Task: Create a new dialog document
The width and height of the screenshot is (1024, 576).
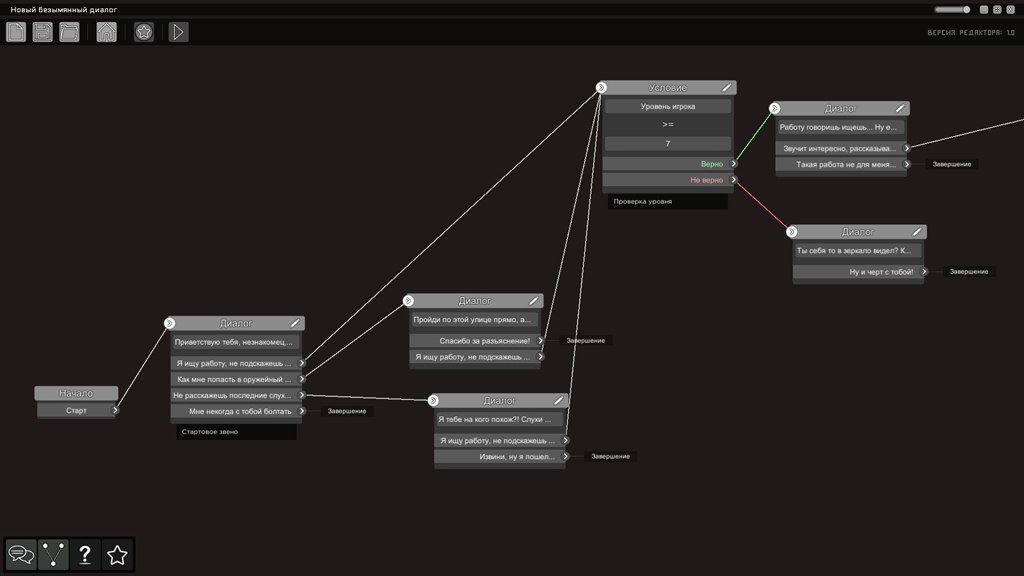Action: (16, 32)
